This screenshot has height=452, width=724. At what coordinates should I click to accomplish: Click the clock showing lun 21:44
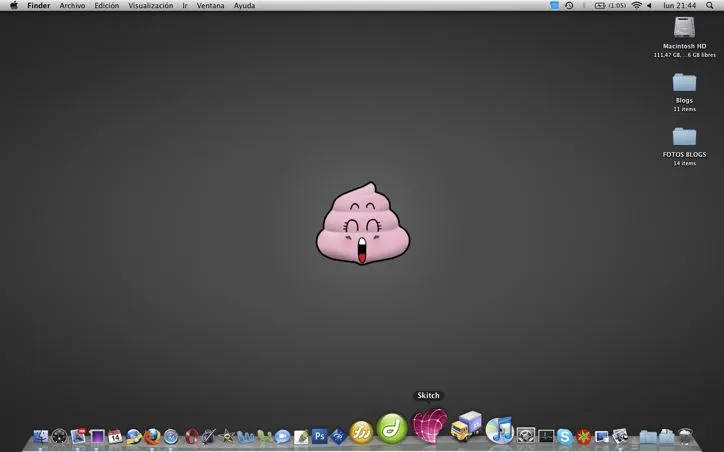click(680, 6)
